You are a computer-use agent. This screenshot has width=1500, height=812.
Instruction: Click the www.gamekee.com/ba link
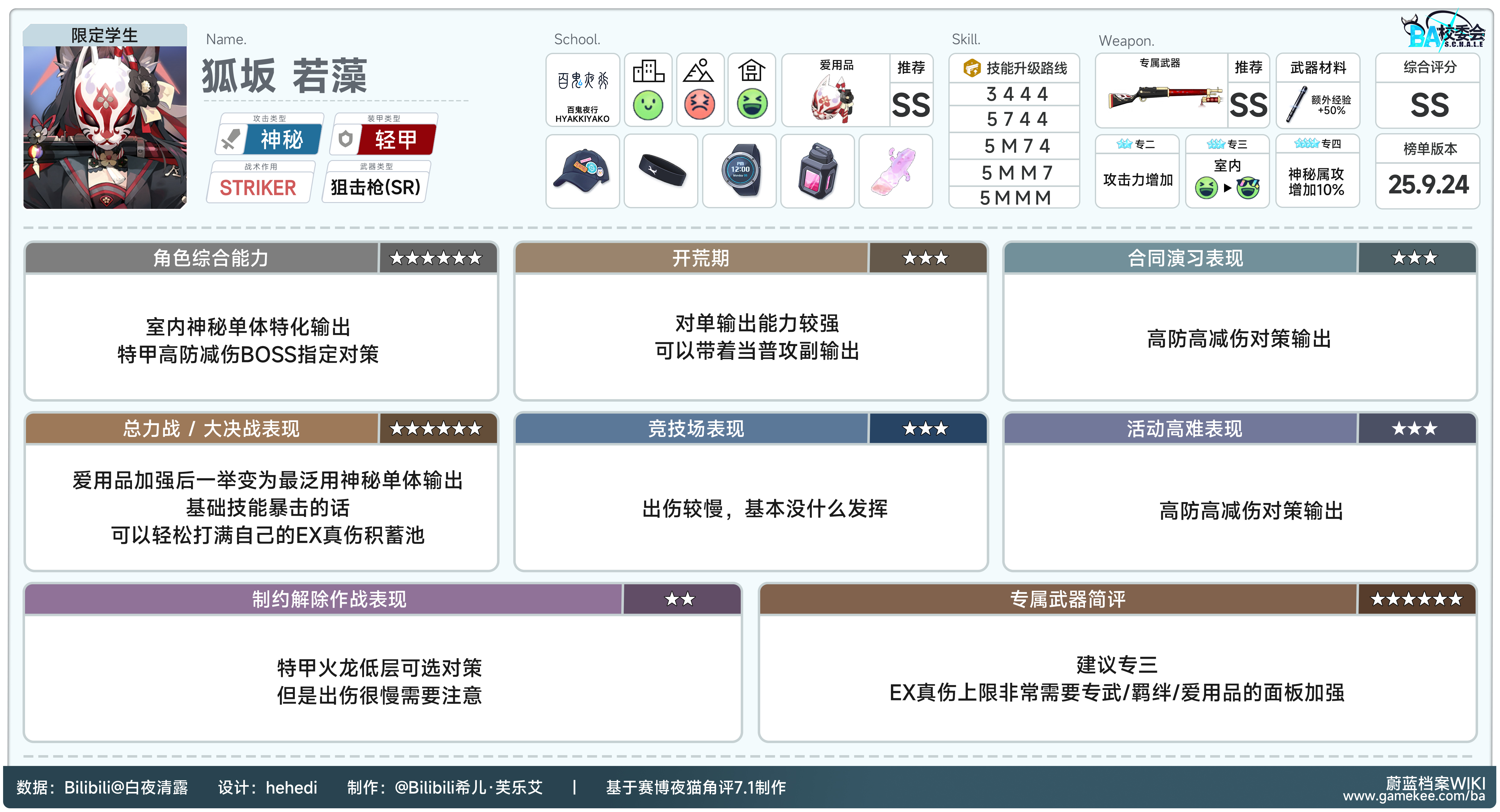click(1414, 796)
